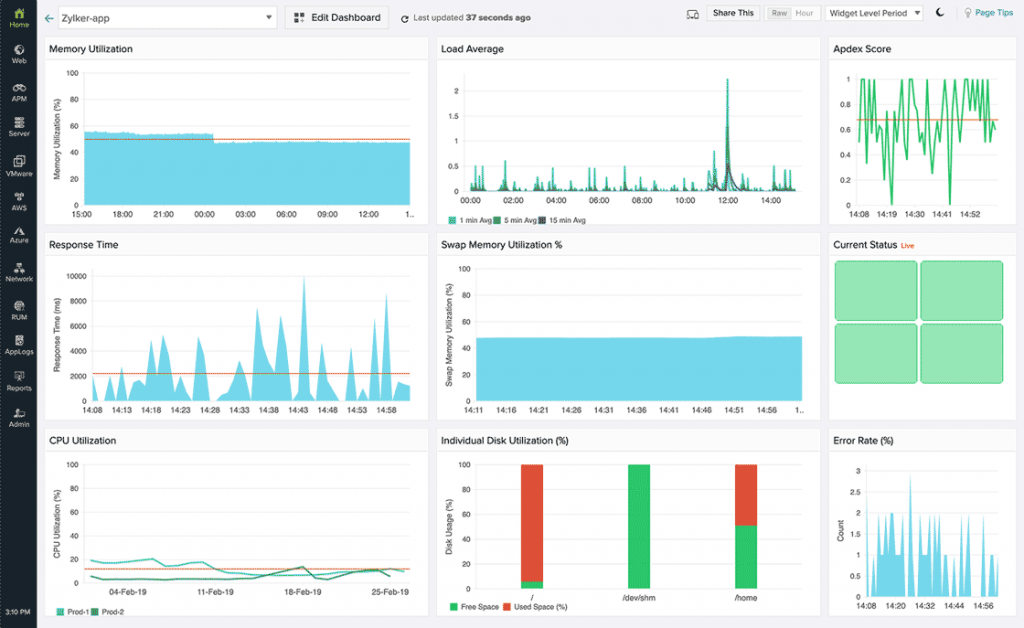The width and height of the screenshot is (1024, 628).
Task: Enable dark mode with the moon icon
Action: (x=938, y=12)
